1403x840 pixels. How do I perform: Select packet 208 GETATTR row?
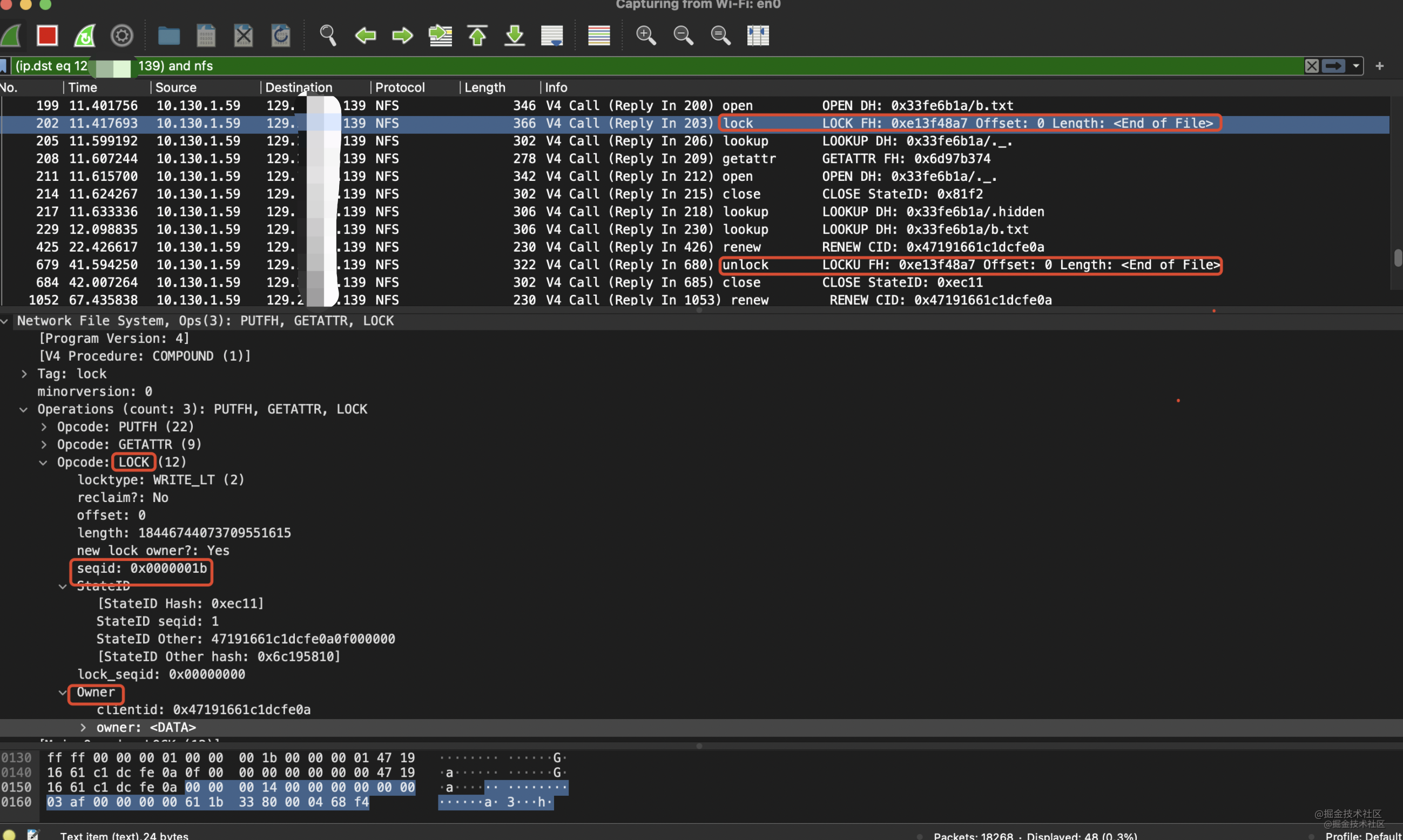694,159
